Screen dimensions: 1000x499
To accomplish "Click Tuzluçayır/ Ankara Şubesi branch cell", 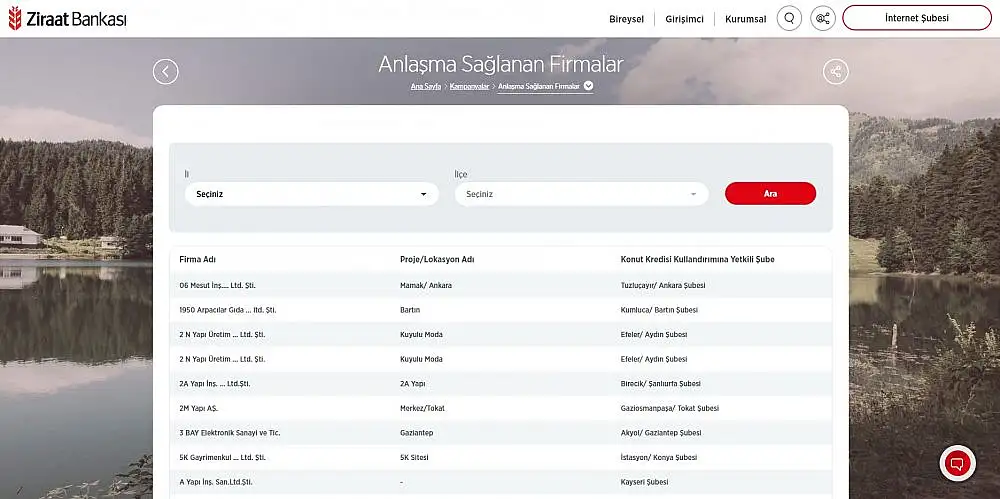I will coord(663,286).
